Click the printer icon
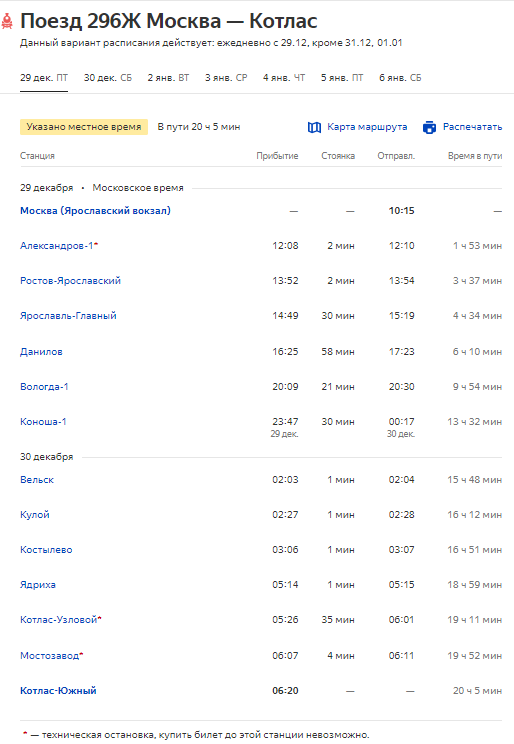514x744 pixels. point(429,127)
